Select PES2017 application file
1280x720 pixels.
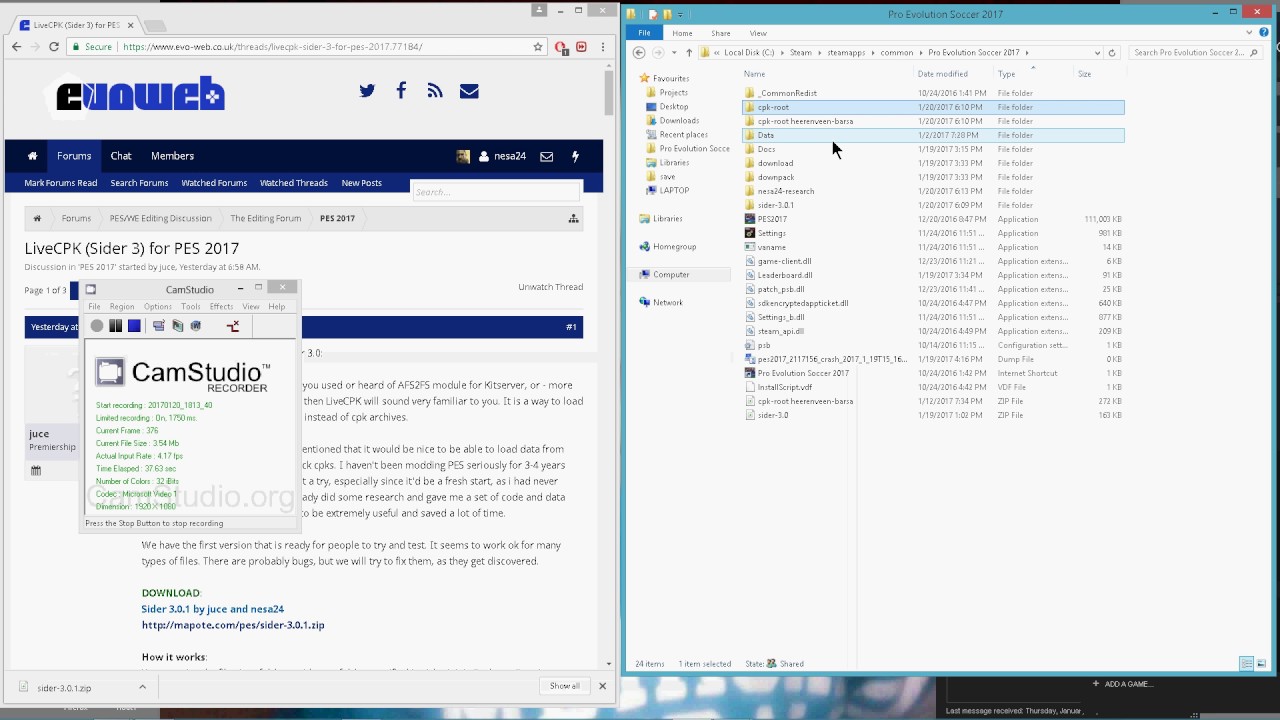click(x=772, y=219)
